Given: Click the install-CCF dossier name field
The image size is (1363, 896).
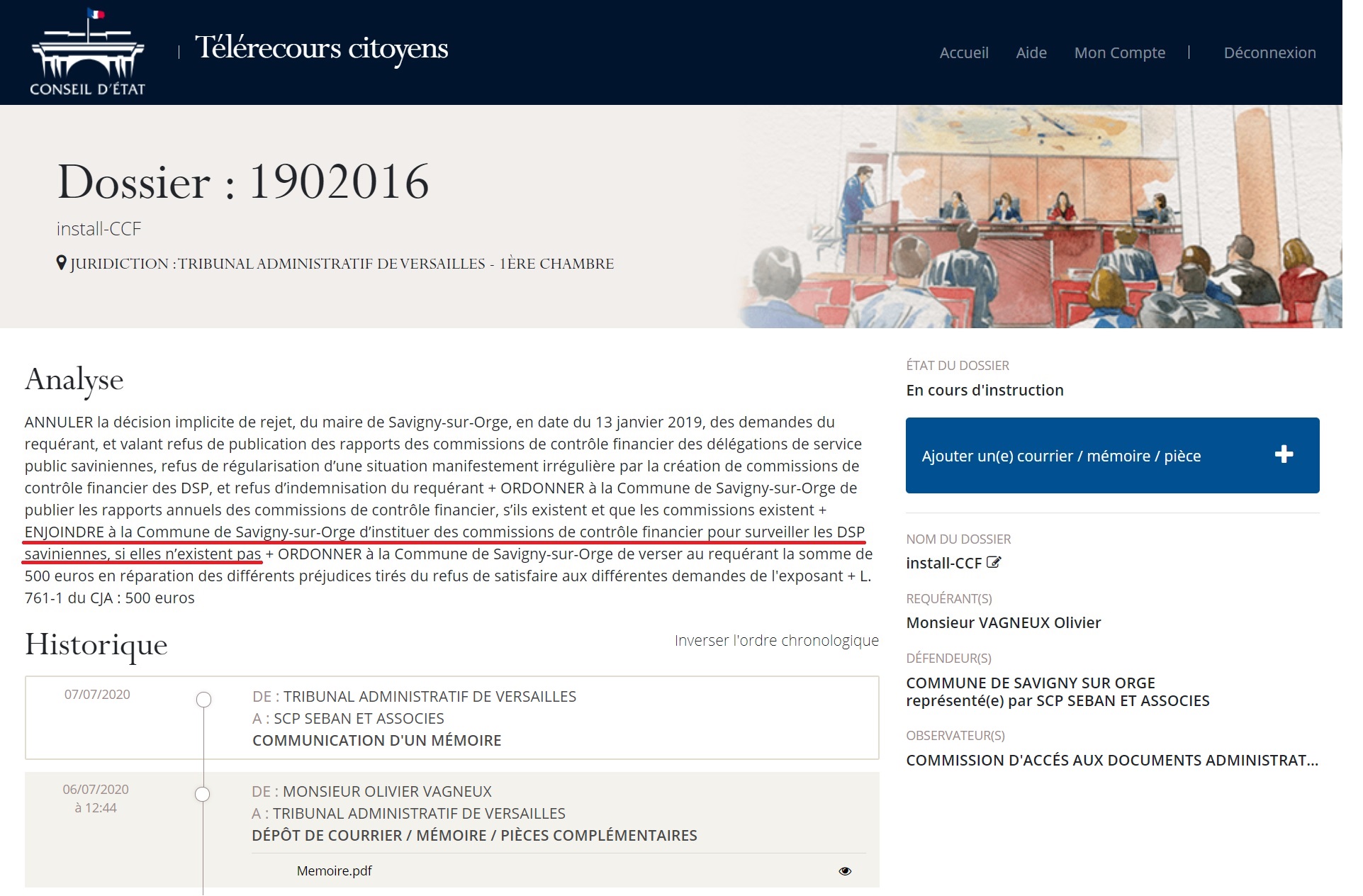Looking at the screenshot, I should (x=943, y=563).
